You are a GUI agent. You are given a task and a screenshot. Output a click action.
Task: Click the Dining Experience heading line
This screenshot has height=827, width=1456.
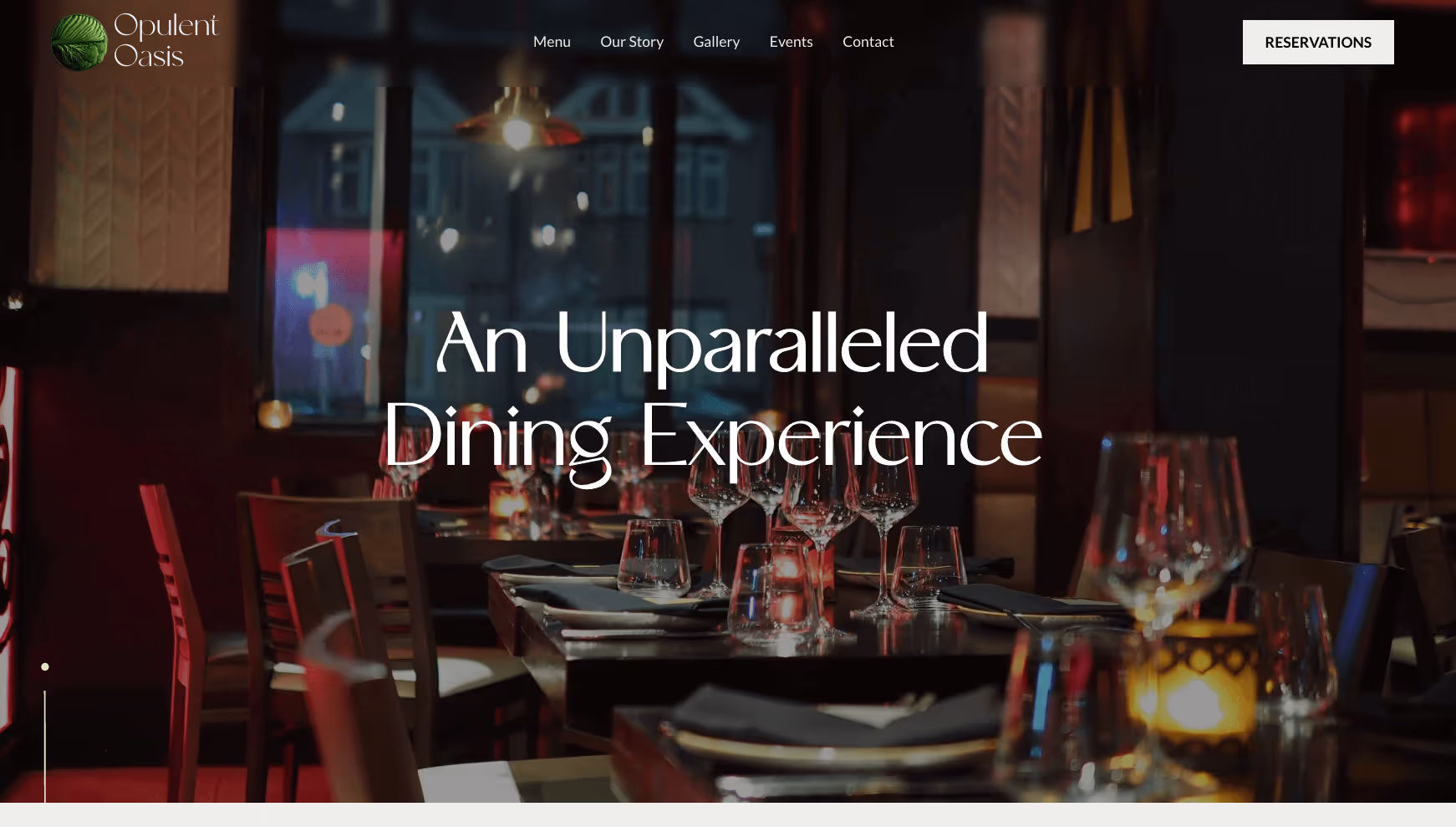pos(713,438)
